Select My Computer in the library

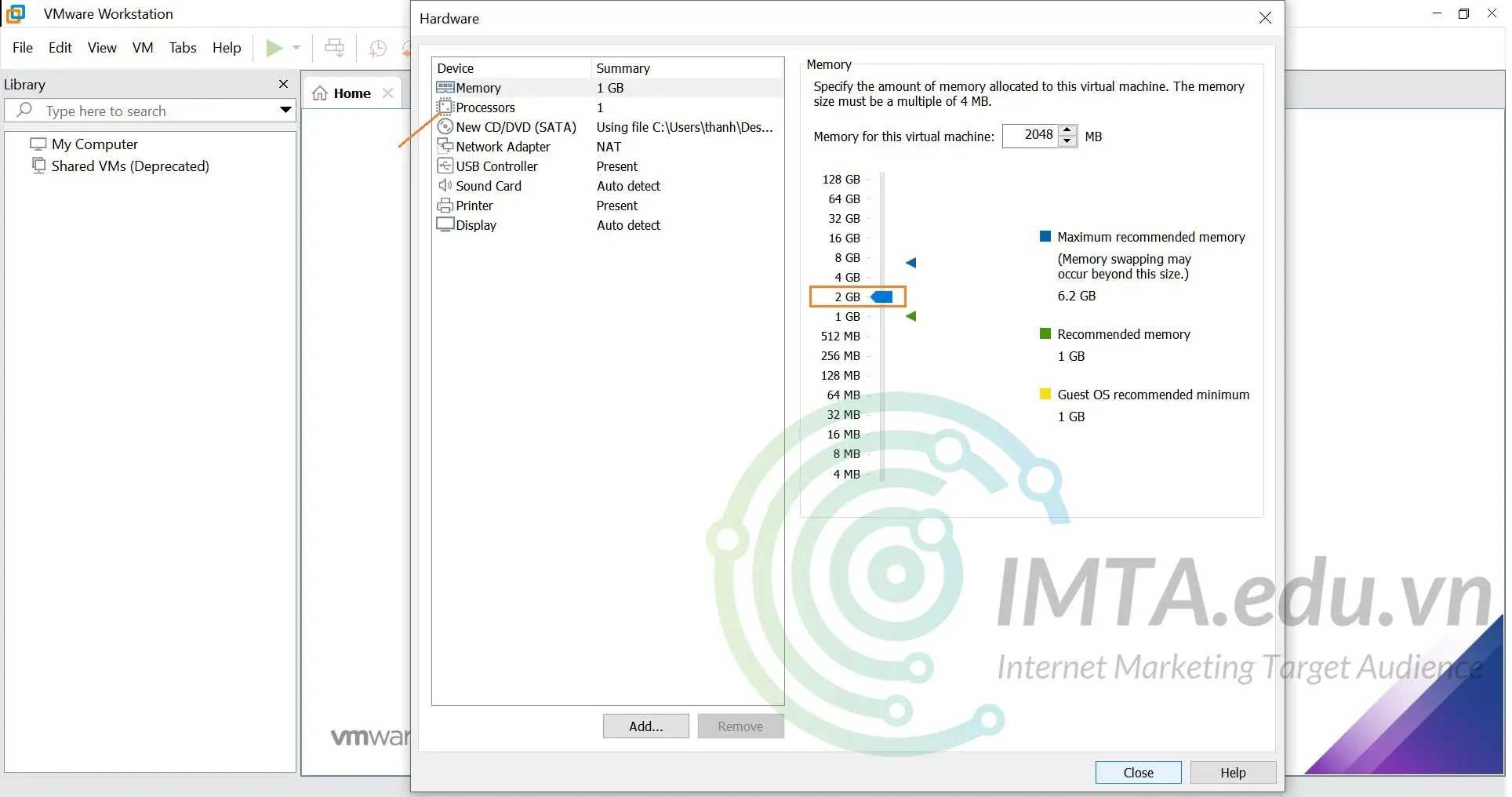click(x=94, y=144)
